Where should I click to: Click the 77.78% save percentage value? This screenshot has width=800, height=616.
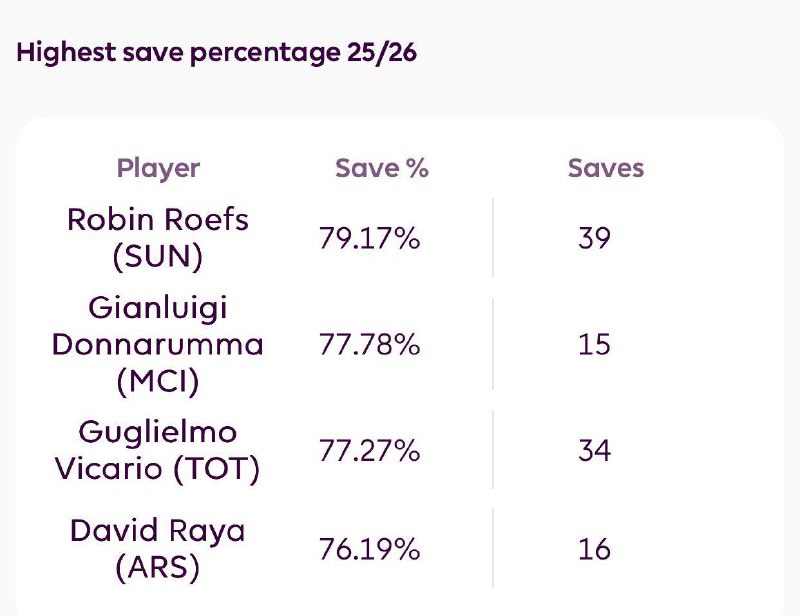369,345
